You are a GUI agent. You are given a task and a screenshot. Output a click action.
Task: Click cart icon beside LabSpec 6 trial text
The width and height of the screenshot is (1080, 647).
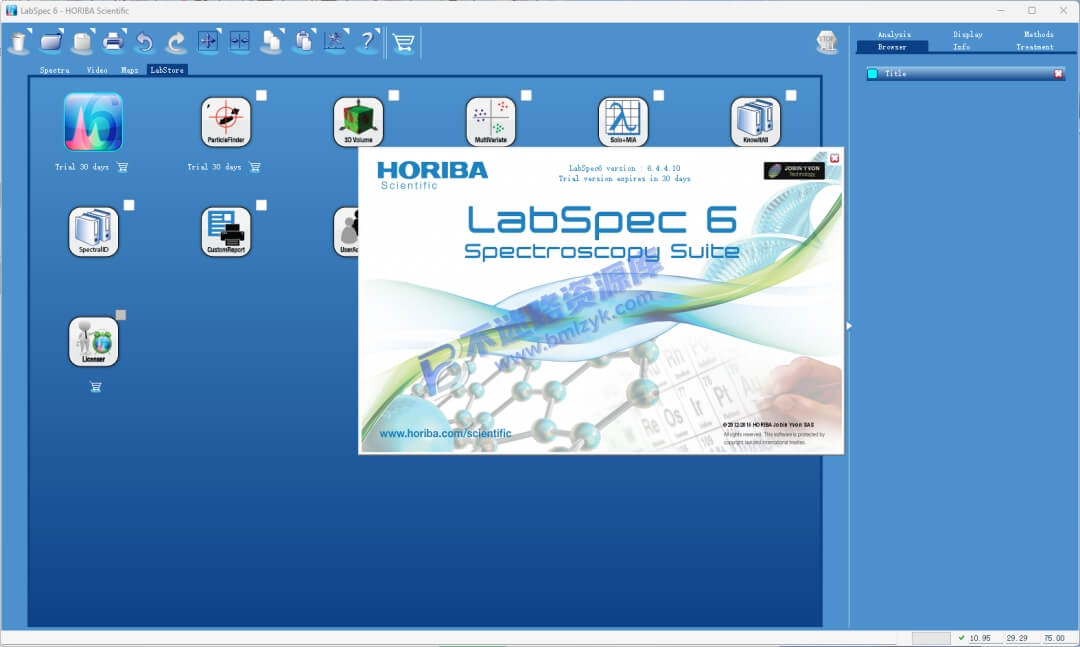122,167
